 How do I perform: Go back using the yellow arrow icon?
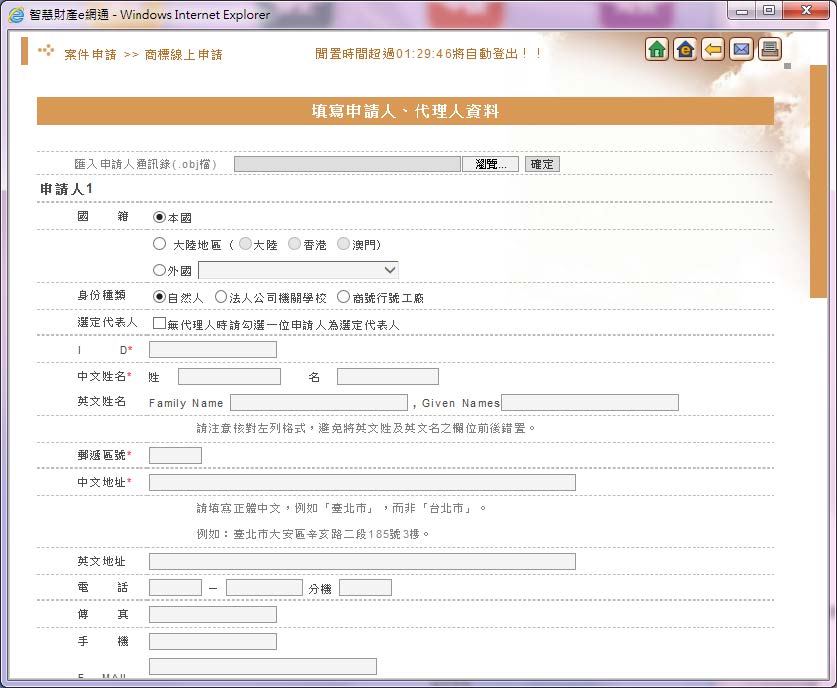[x=713, y=49]
